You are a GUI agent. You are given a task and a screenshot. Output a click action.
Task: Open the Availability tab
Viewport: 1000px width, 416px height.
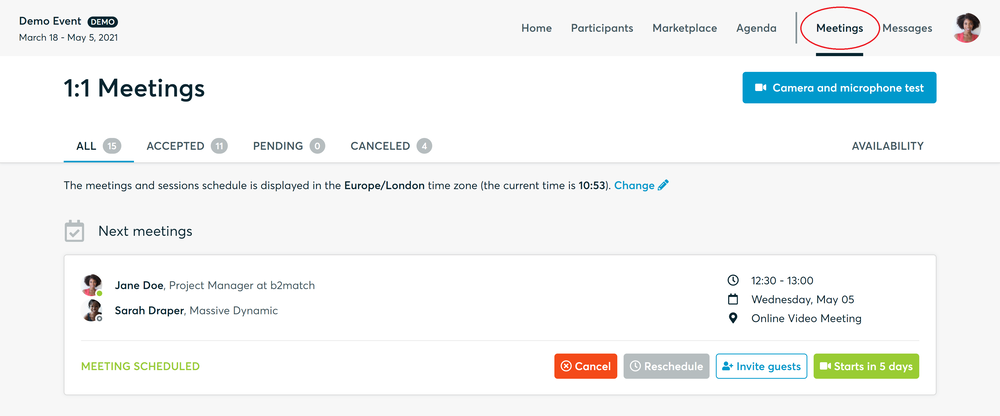pyautogui.click(x=887, y=146)
